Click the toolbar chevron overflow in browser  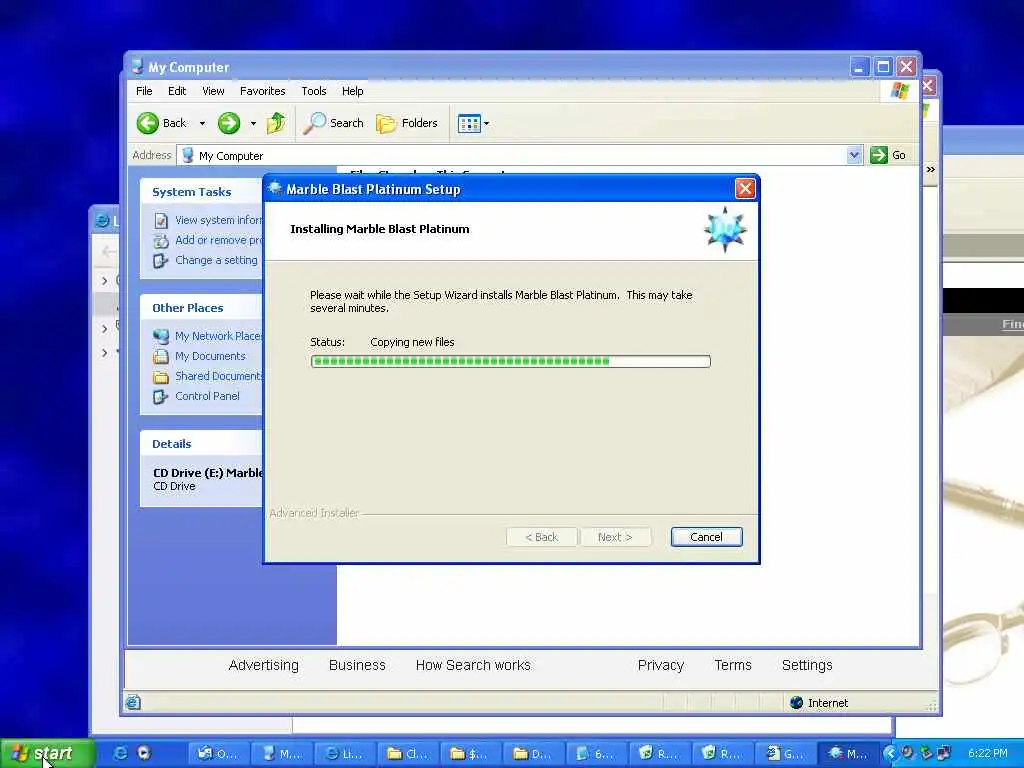[931, 170]
